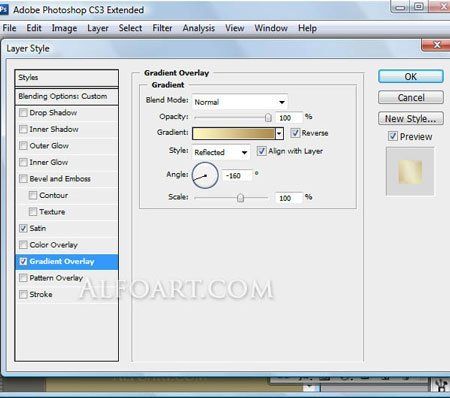The image size is (450, 398).
Task: Open the Edit menu
Action: (34, 28)
